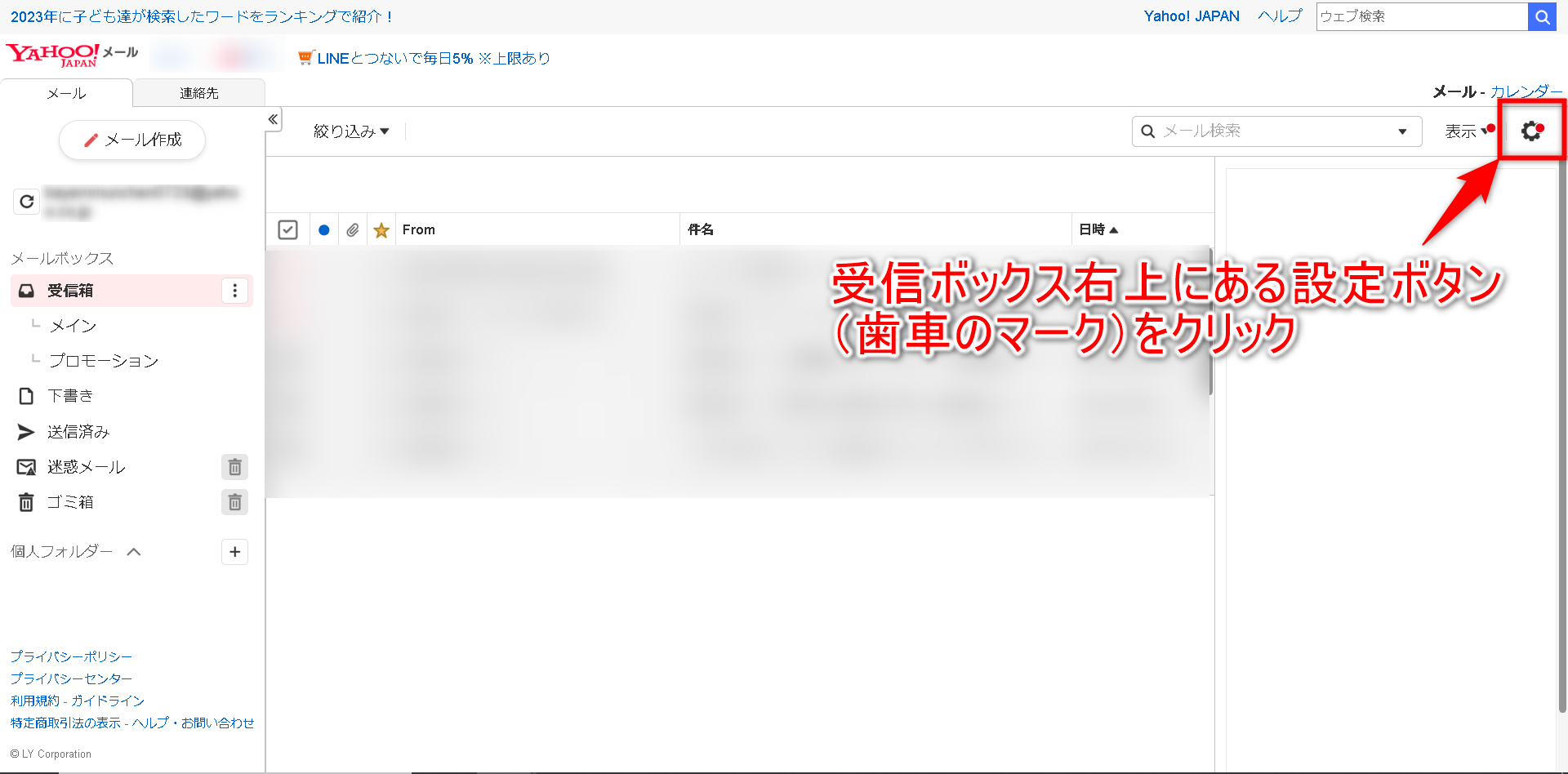The width and height of the screenshot is (1568, 774).
Task: Toggle the select-all messages checkbox
Action: (x=287, y=230)
